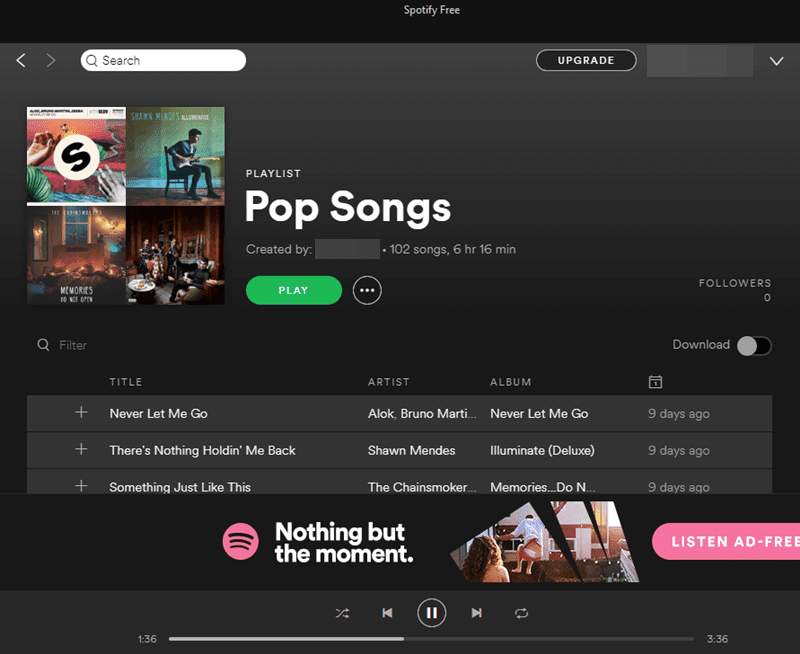Toggle the Download switch
The image size is (800, 654).
point(755,345)
